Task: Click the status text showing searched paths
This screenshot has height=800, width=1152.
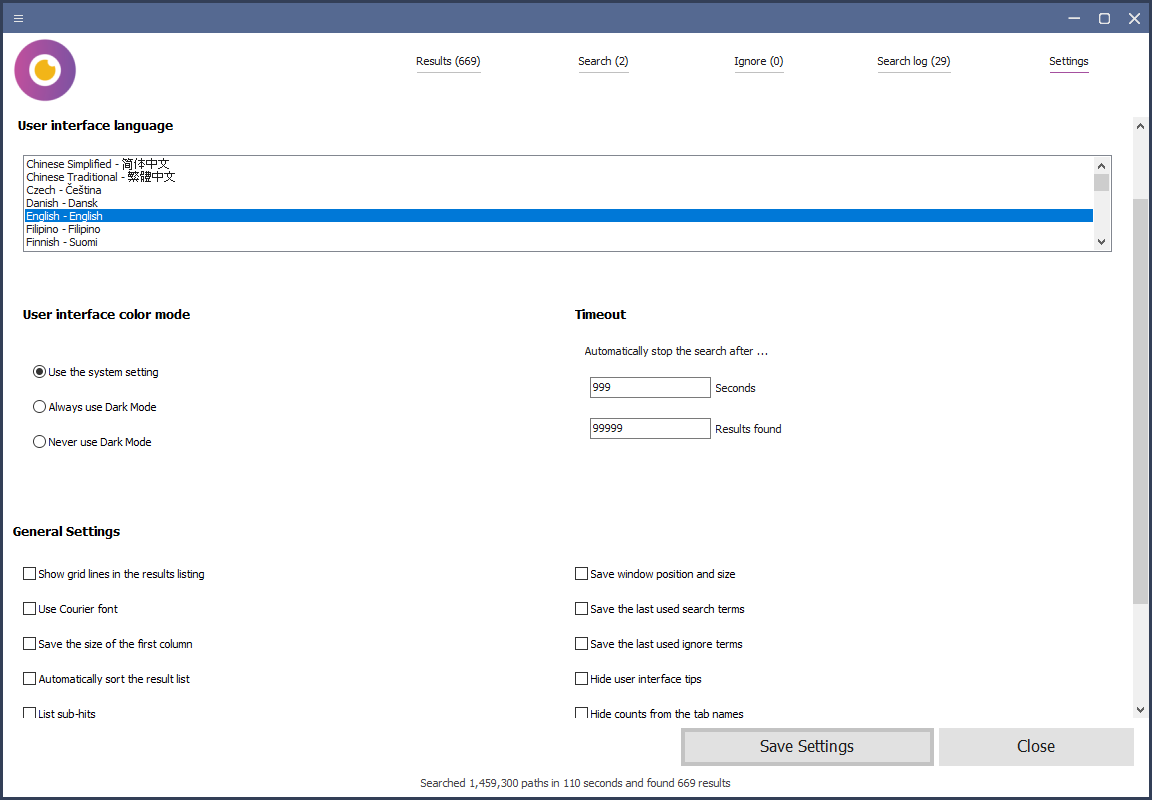Action: point(575,783)
